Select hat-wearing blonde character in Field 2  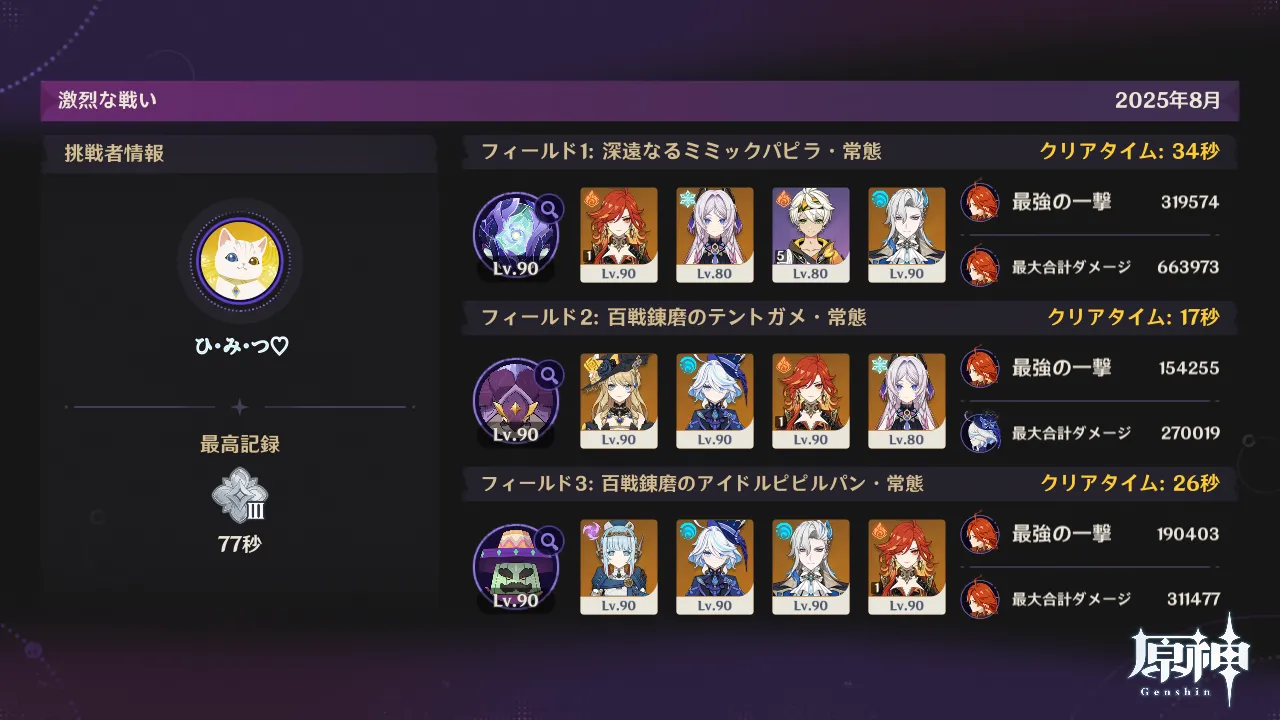[x=619, y=400]
